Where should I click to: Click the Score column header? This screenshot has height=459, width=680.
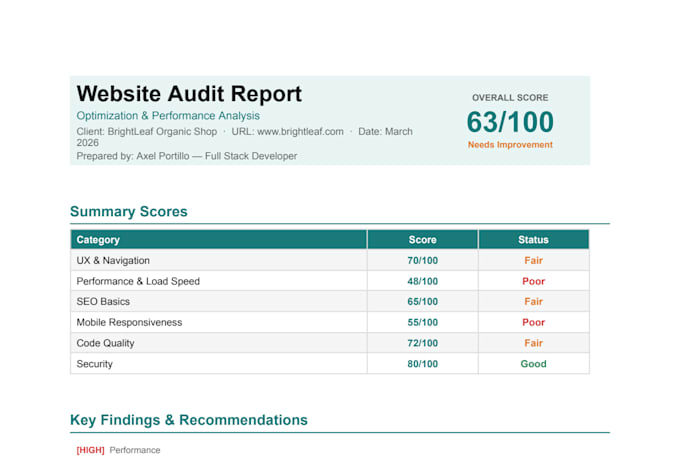(x=422, y=240)
